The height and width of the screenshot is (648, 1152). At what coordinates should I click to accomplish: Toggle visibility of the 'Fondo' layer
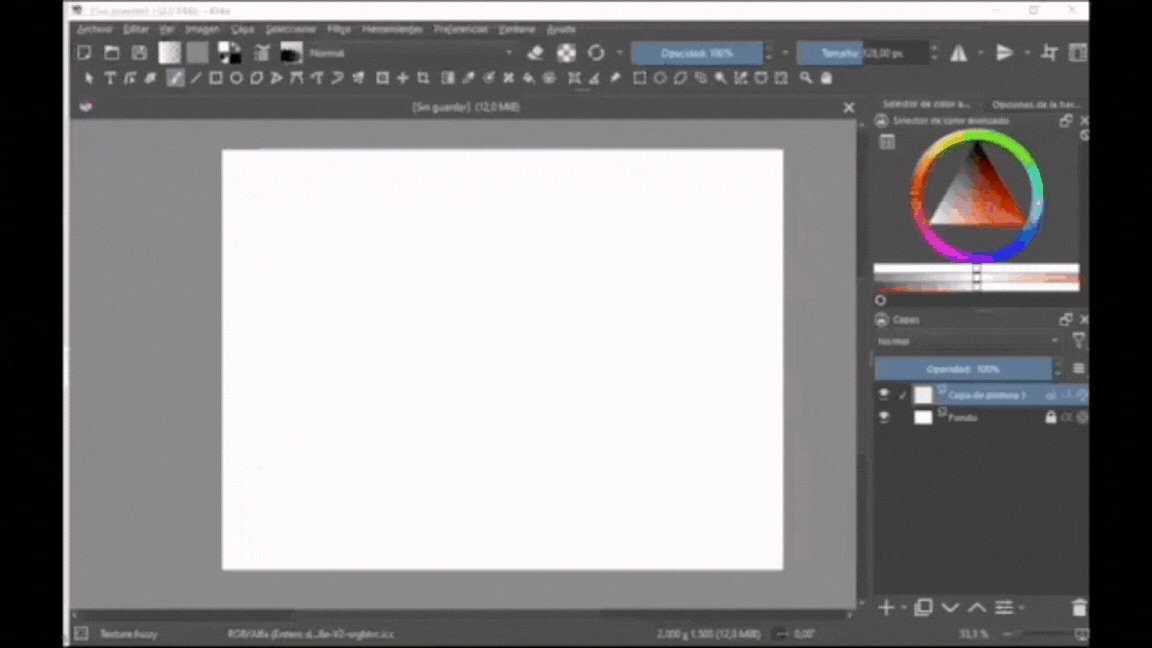tap(884, 418)
